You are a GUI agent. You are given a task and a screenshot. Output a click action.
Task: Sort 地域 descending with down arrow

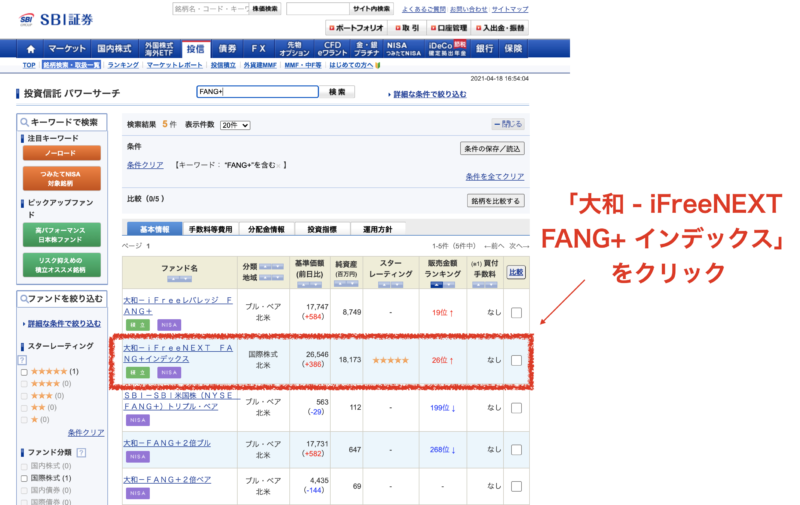(x=278, y=277)
